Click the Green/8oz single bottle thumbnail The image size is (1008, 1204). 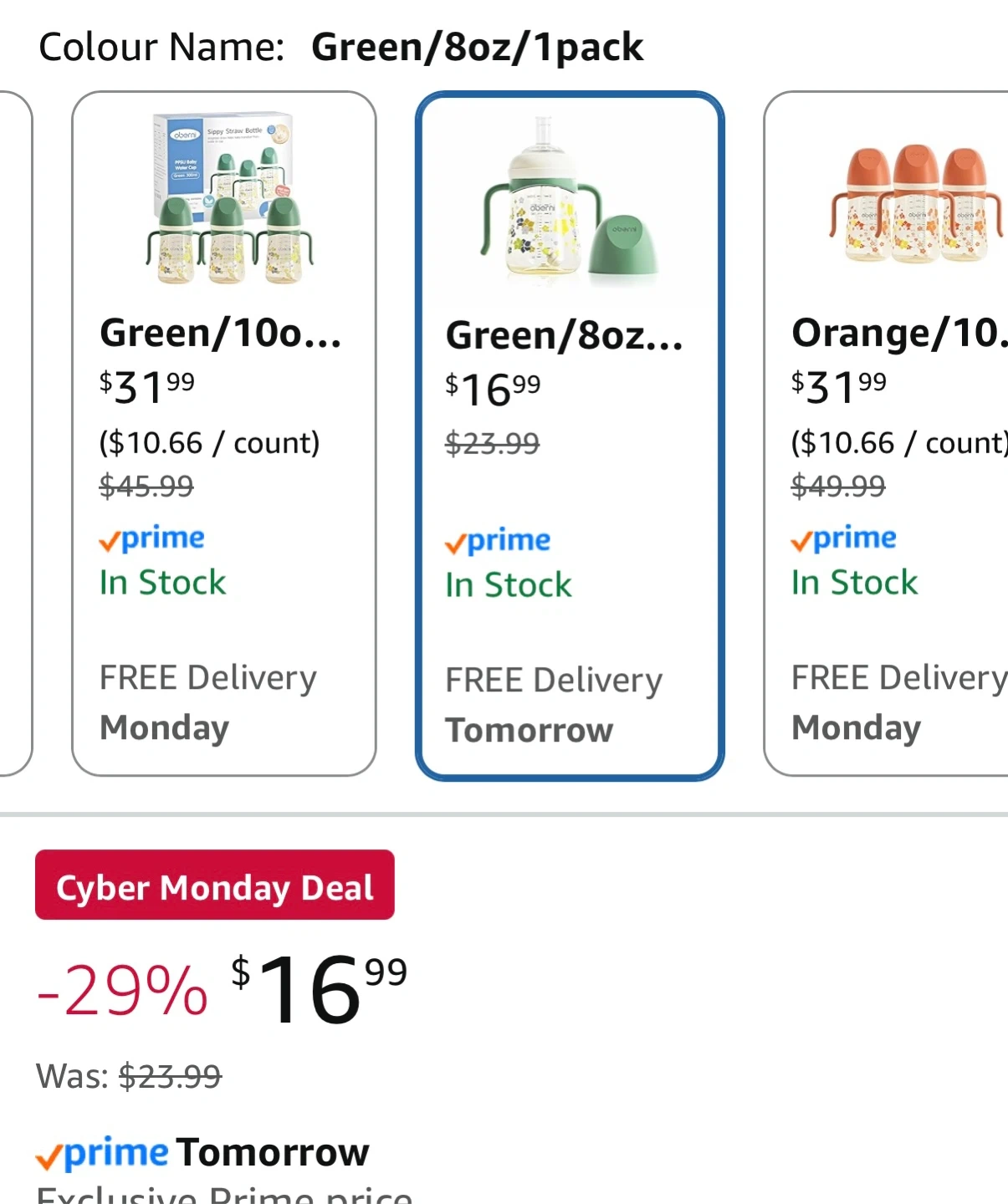pyautogui.click(x=569, y=202)
